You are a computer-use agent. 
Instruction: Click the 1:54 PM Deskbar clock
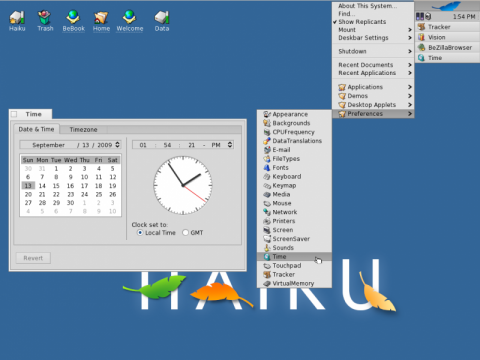[464, 16]
